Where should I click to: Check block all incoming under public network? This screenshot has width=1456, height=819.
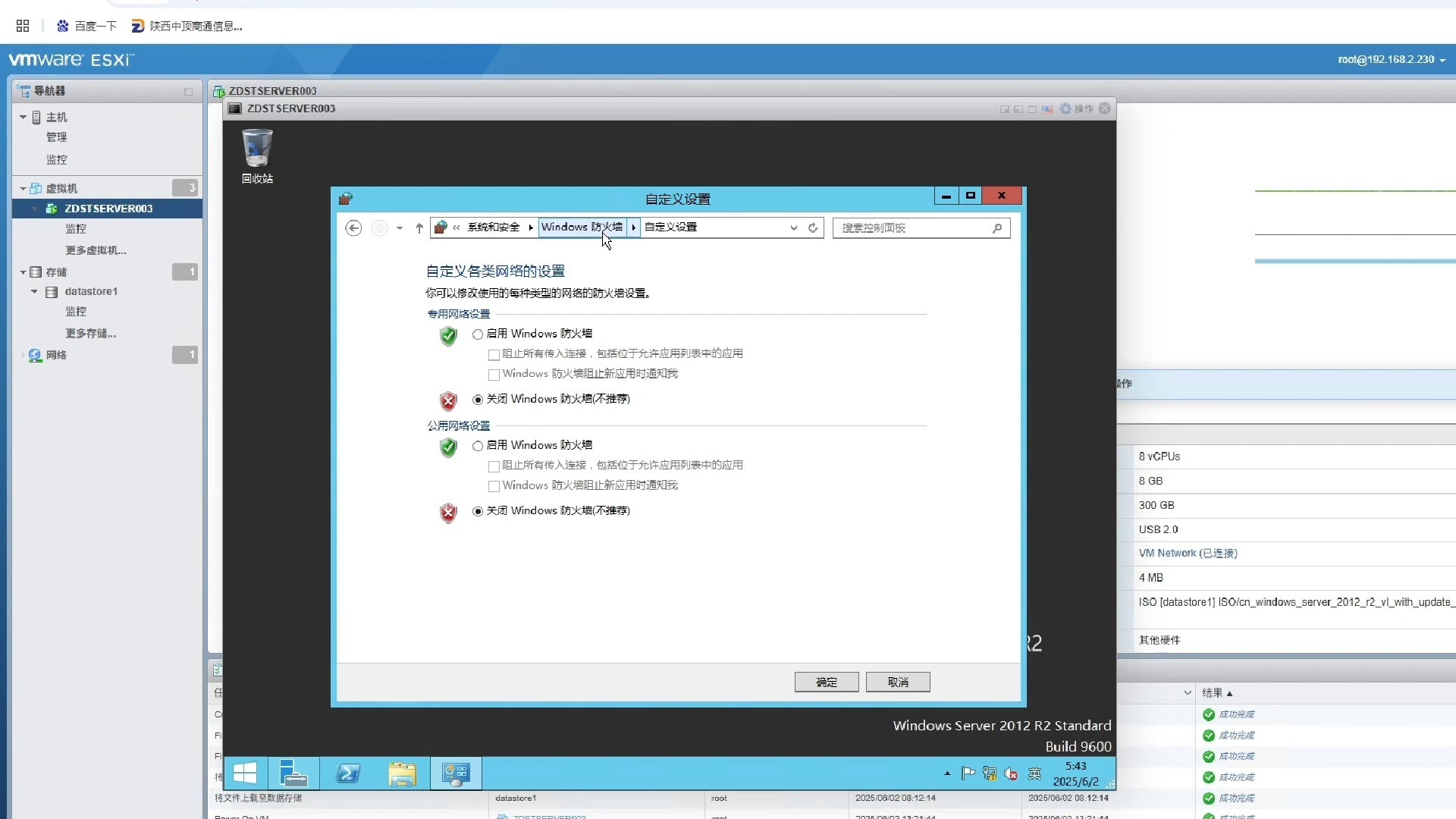click(494, 466)
